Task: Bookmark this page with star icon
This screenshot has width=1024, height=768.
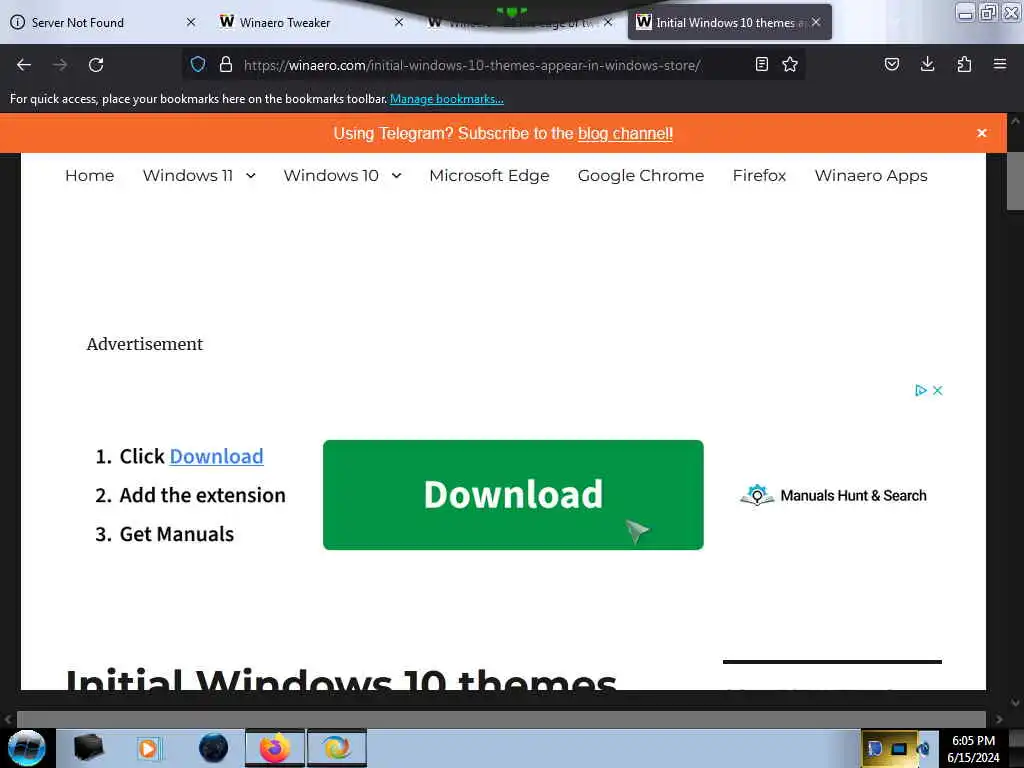Action: 790,64
